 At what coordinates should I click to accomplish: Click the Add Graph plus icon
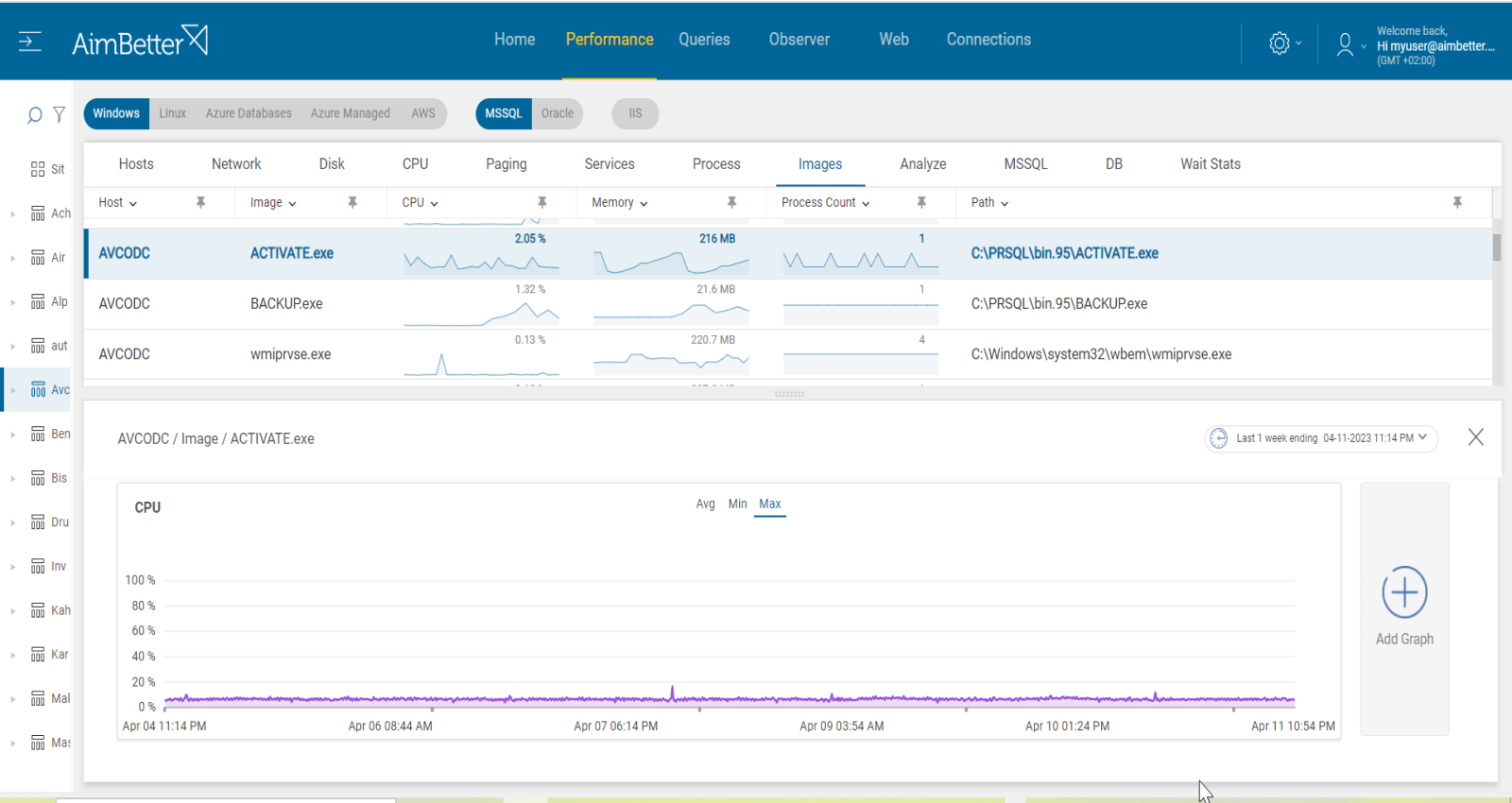pos(1404,592)
